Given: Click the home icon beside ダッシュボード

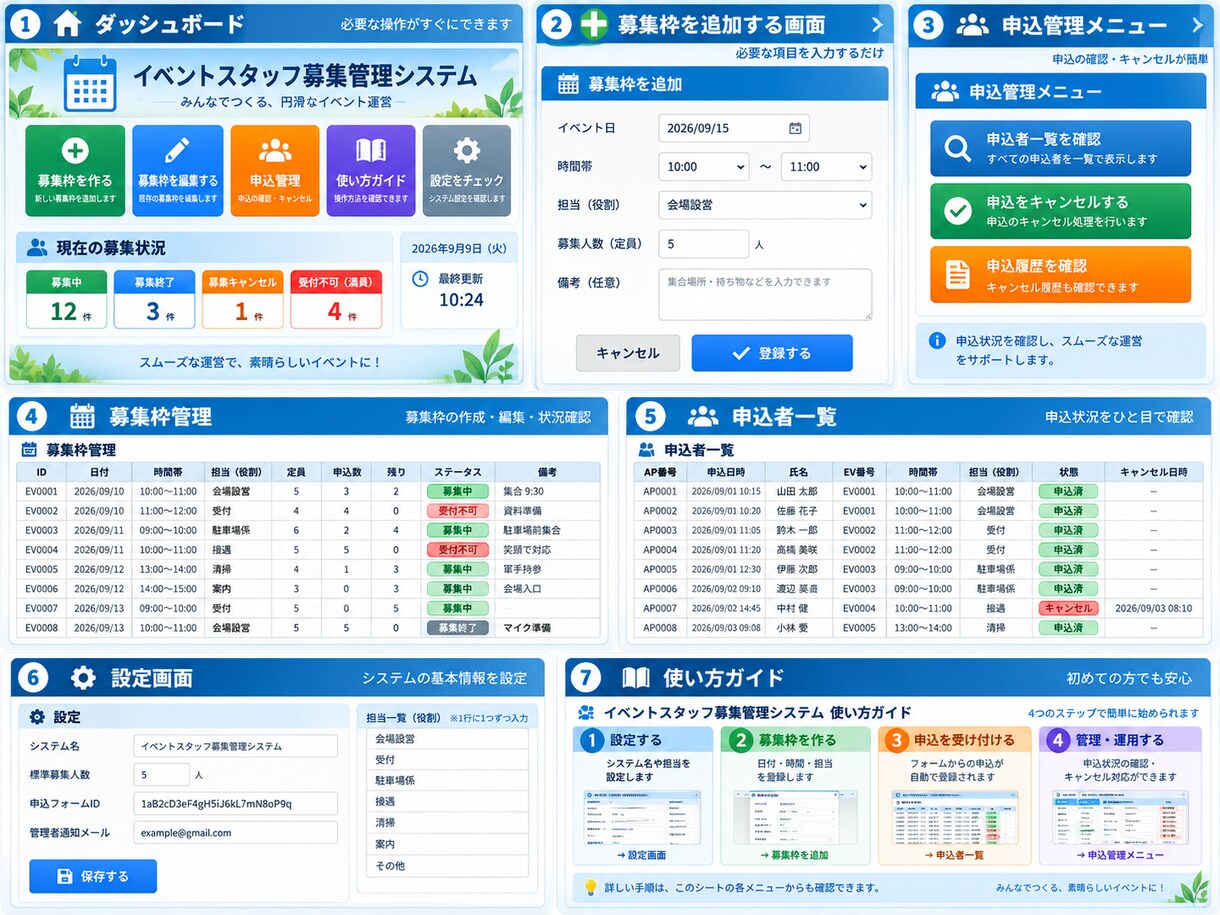Looking at the screenshot, I should tap(67, 24).
